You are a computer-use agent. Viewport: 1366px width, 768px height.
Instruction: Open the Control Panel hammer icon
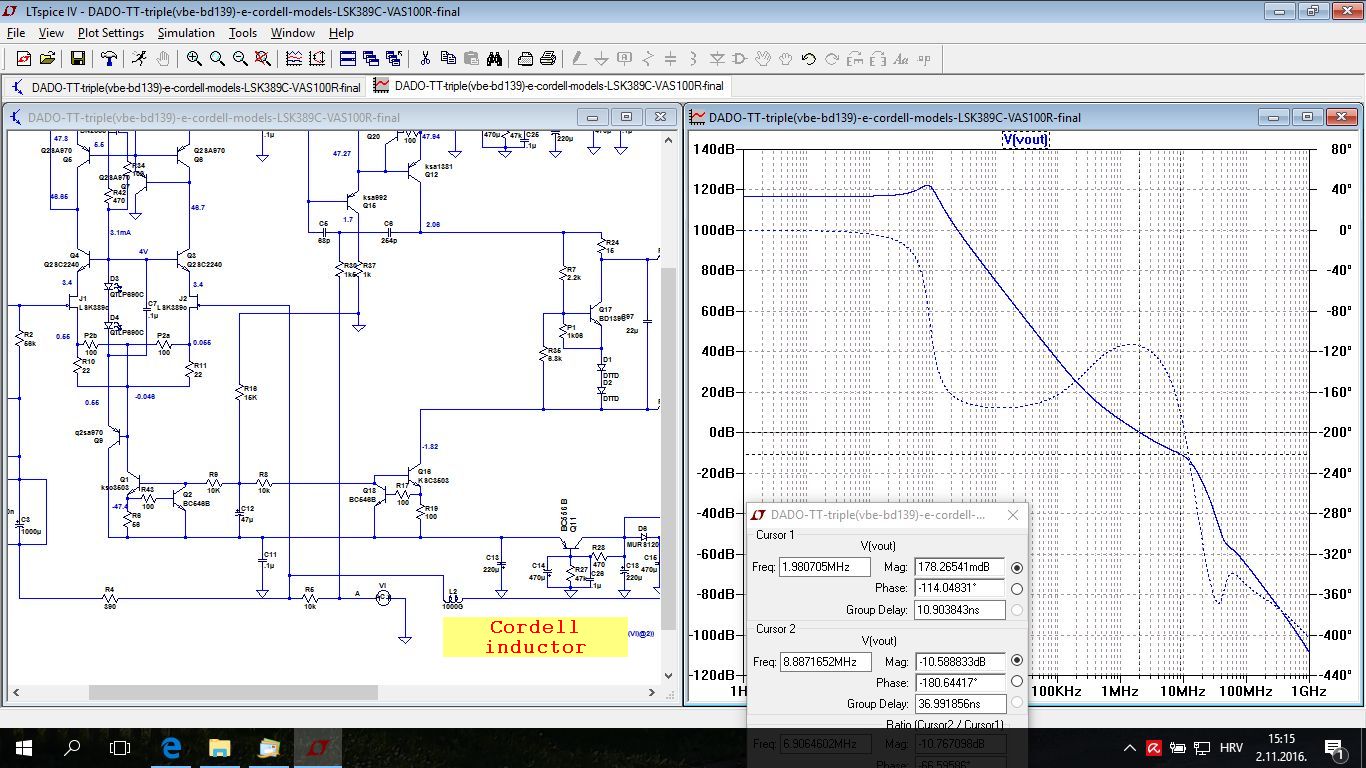[x=108, y=59]
